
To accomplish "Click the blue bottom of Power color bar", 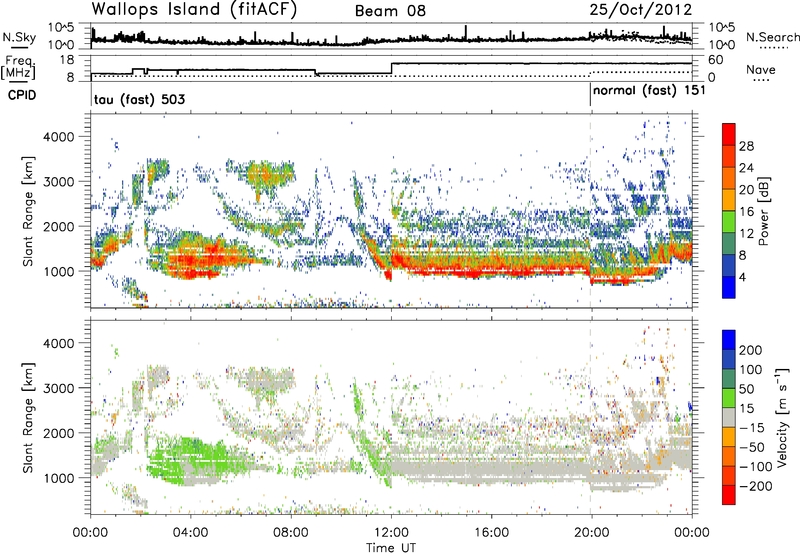I will point(729,287).
